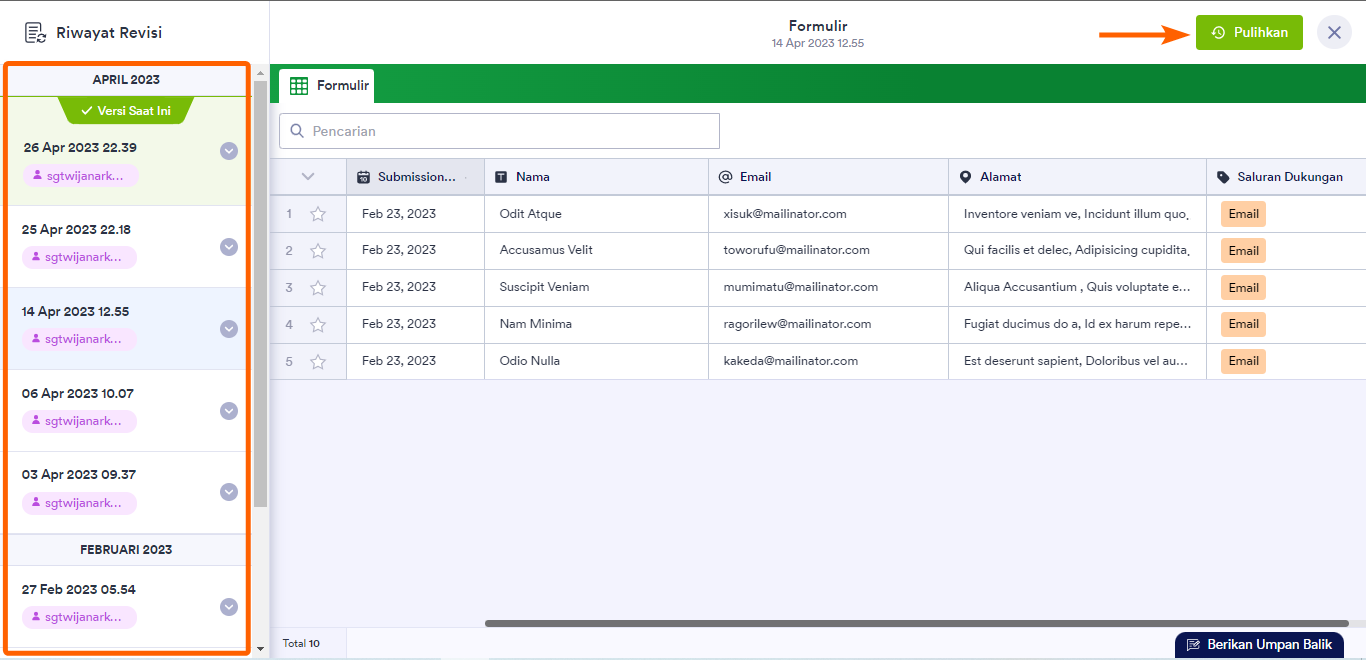Click the Total 10 footer count
The height and width of the screenshot is (660, 1366).
click(301, 644)
